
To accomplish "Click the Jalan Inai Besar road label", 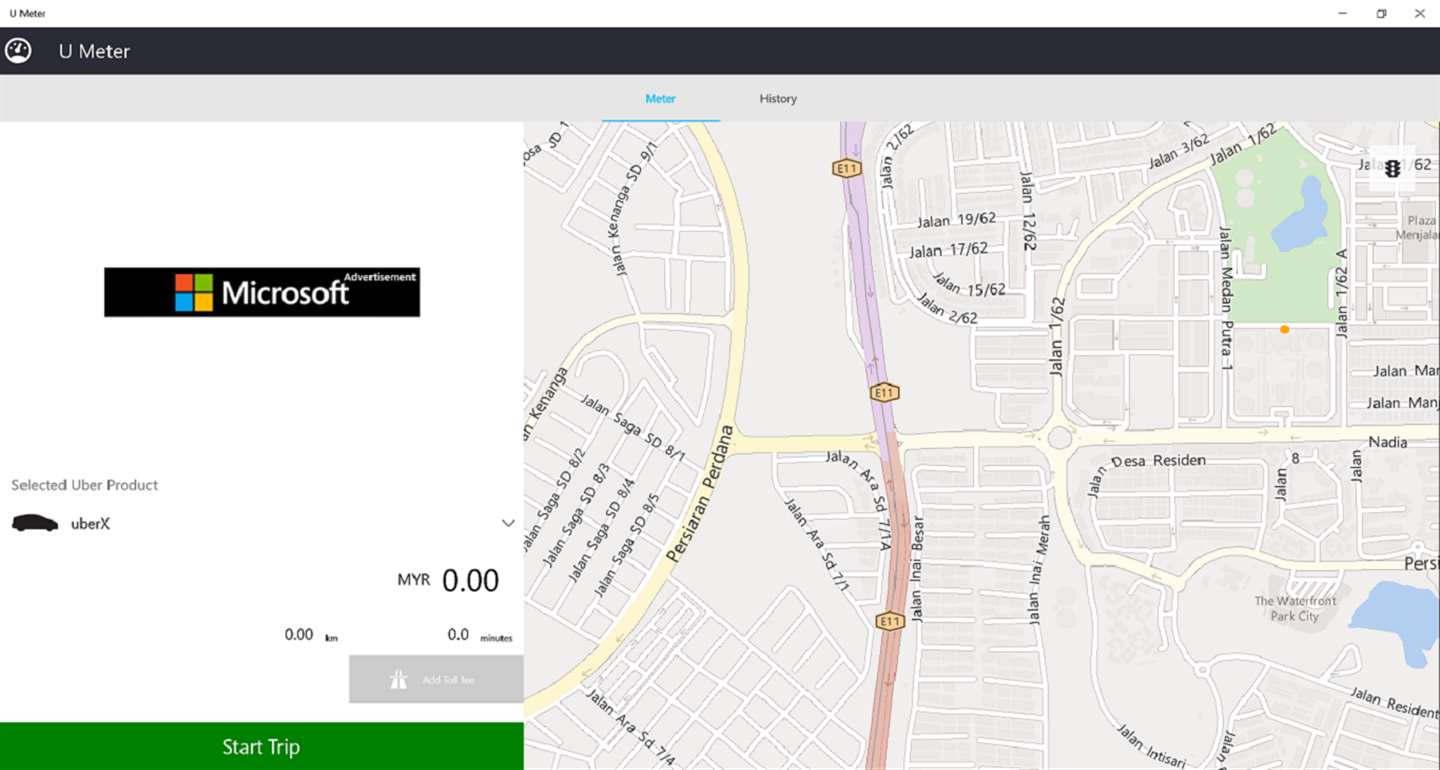I will [917, 567].
